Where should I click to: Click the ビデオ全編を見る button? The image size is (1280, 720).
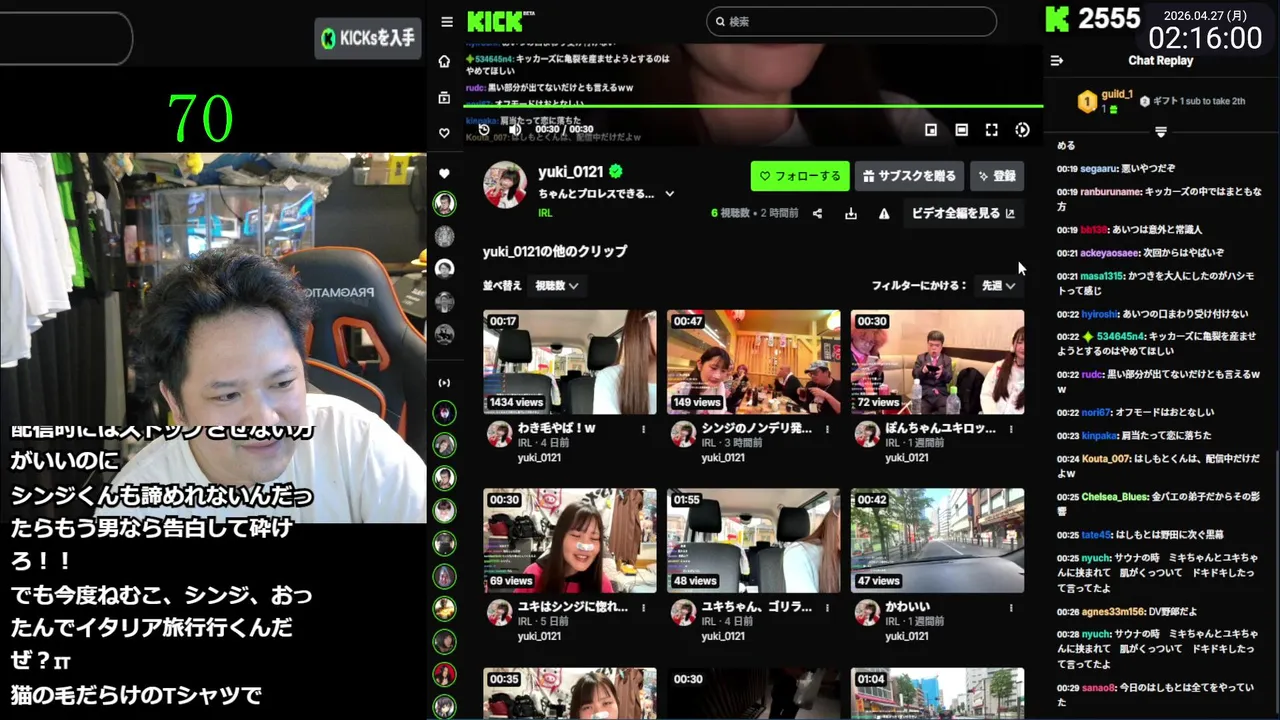tap(963, 213)
